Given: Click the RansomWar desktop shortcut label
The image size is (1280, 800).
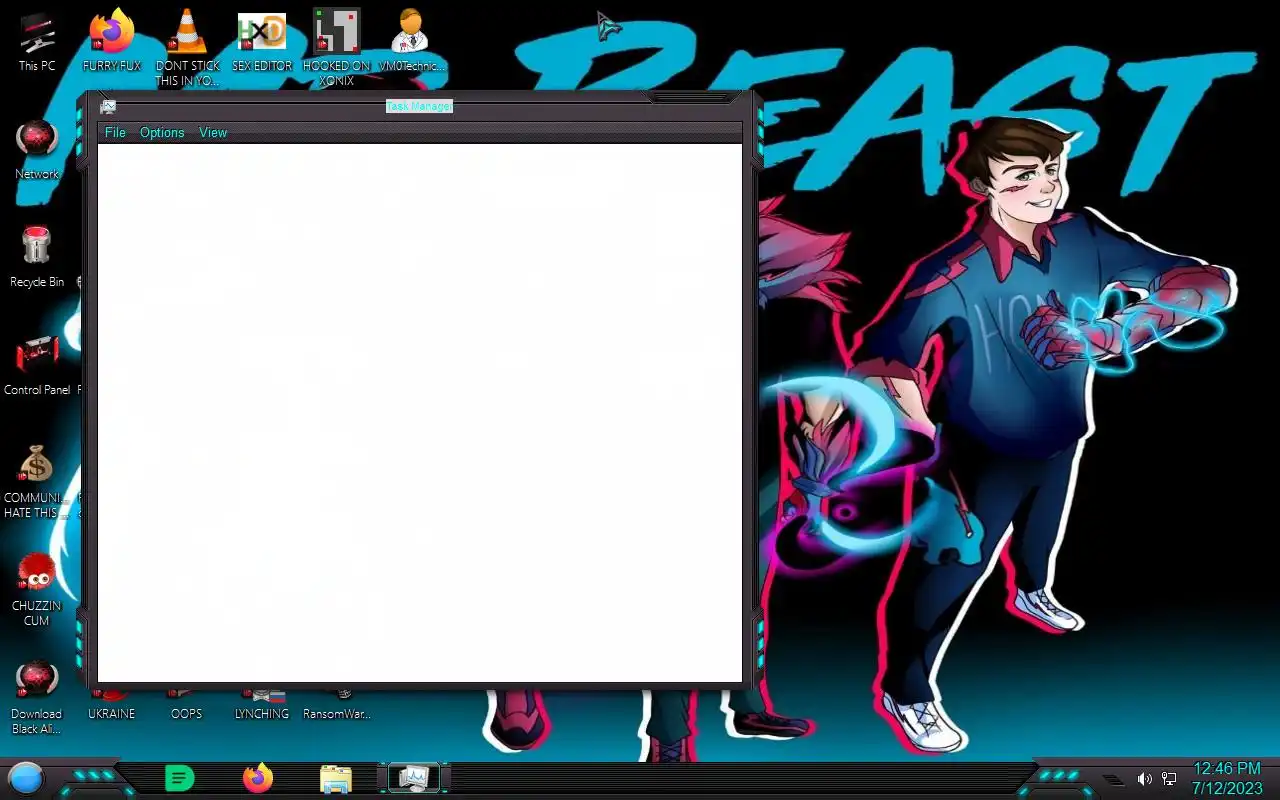Looking at the screenshot, I should (x=337, y=714).
